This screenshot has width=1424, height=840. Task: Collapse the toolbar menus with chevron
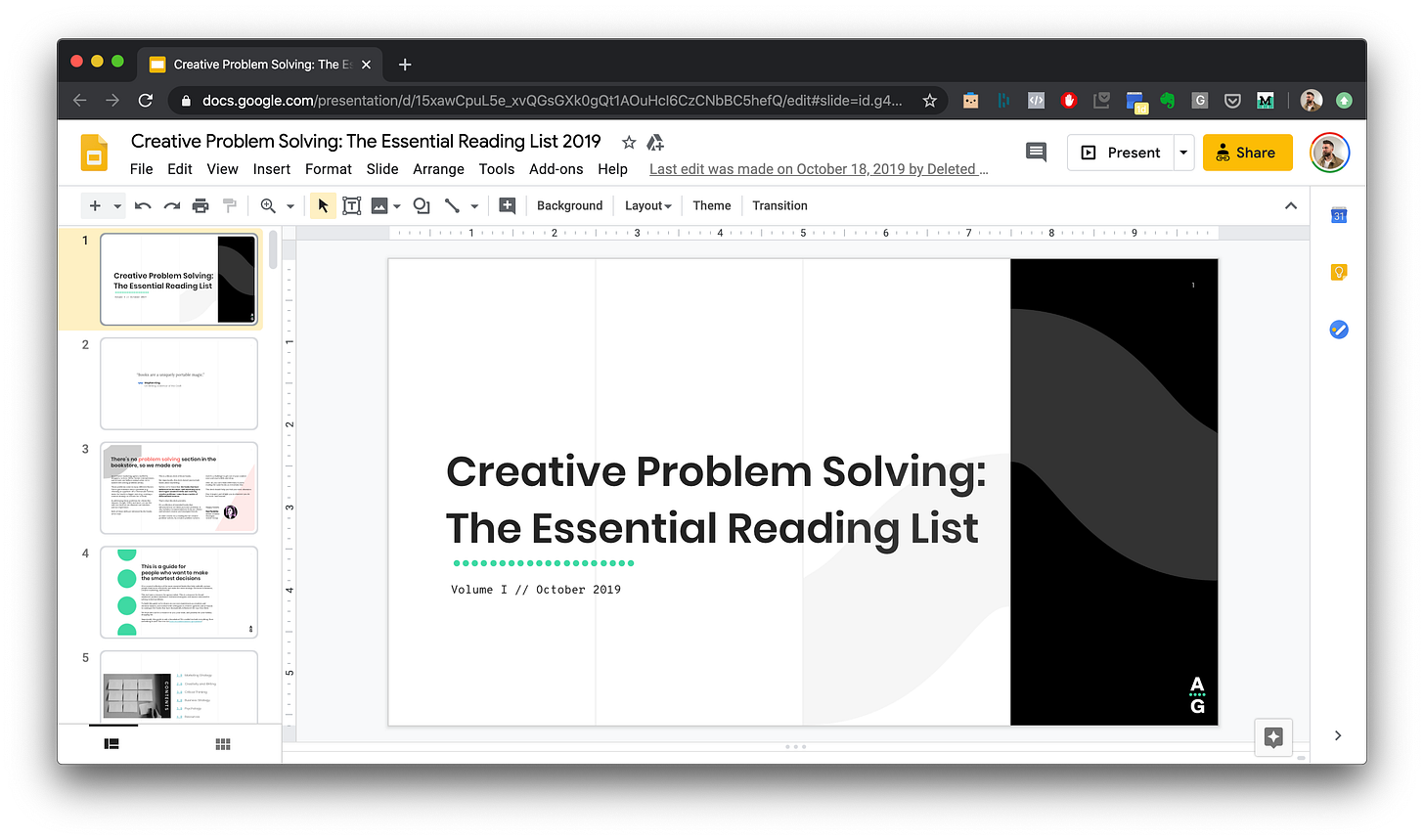(x=1291, y=205)
